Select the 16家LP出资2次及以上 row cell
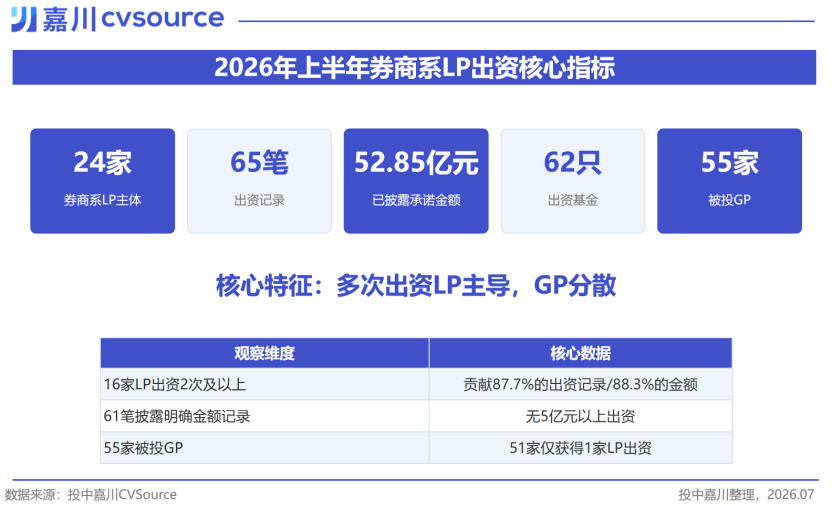832x506 pixels. pos(265,384)
